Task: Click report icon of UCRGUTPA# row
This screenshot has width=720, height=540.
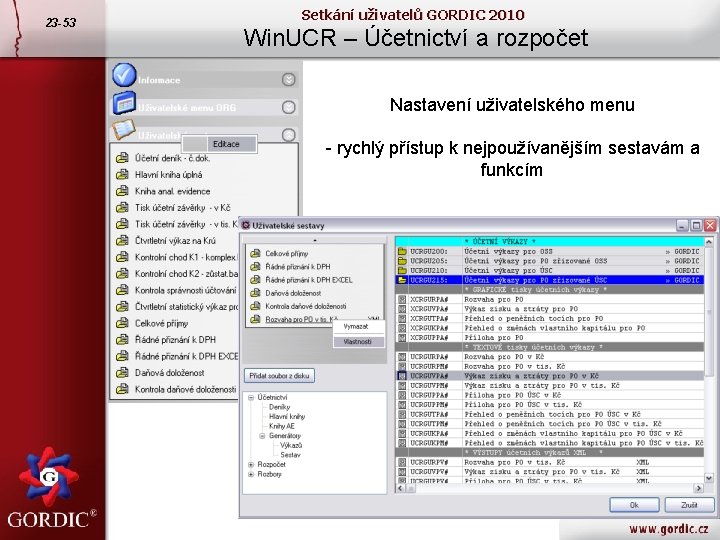Action: [402, 414]
